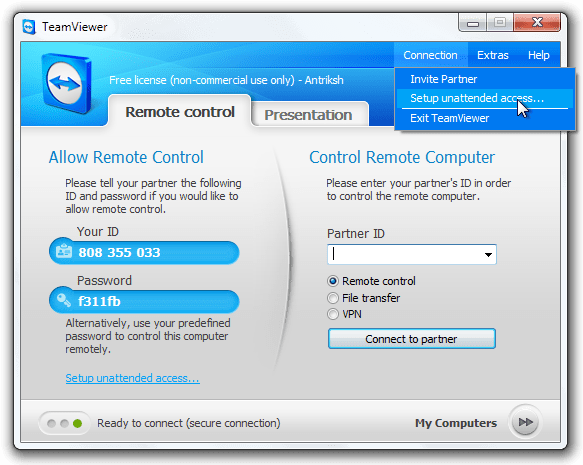Click the key icon beside the password
The image size is (583, 465).
(64, 300)
